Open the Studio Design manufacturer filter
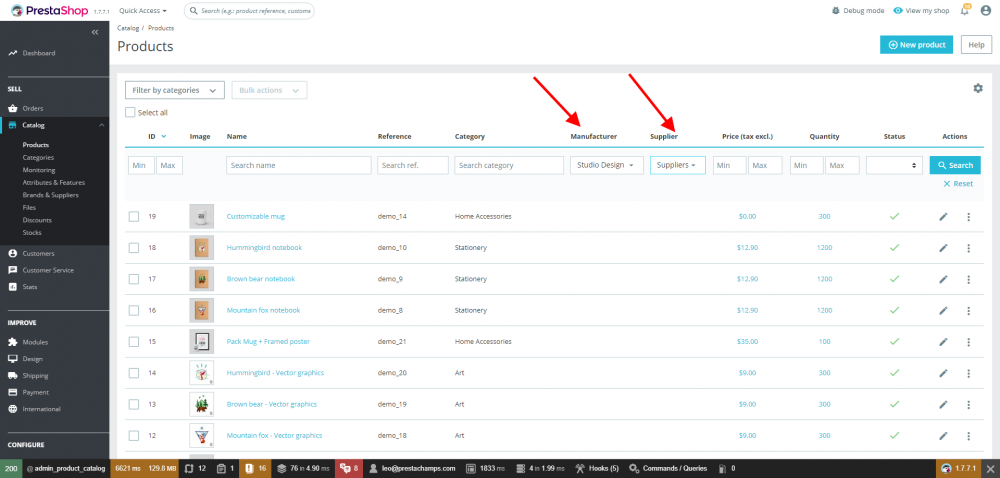 pos(607,165)
